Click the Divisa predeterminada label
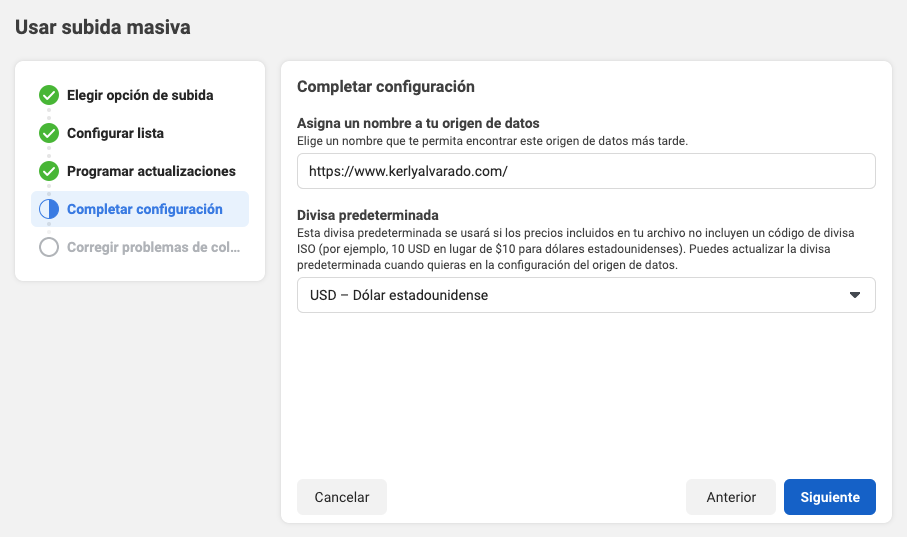The width and height of the screenshot is (907, 537). [367, 215]
